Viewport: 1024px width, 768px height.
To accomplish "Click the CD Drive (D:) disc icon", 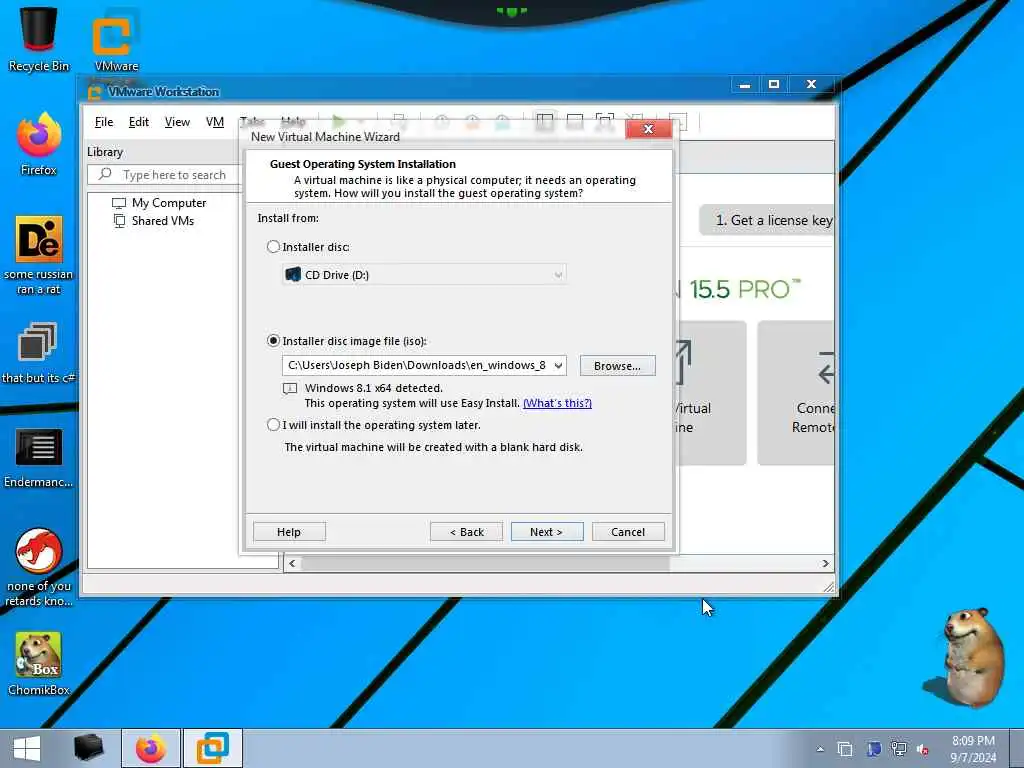I will [293, 274].
